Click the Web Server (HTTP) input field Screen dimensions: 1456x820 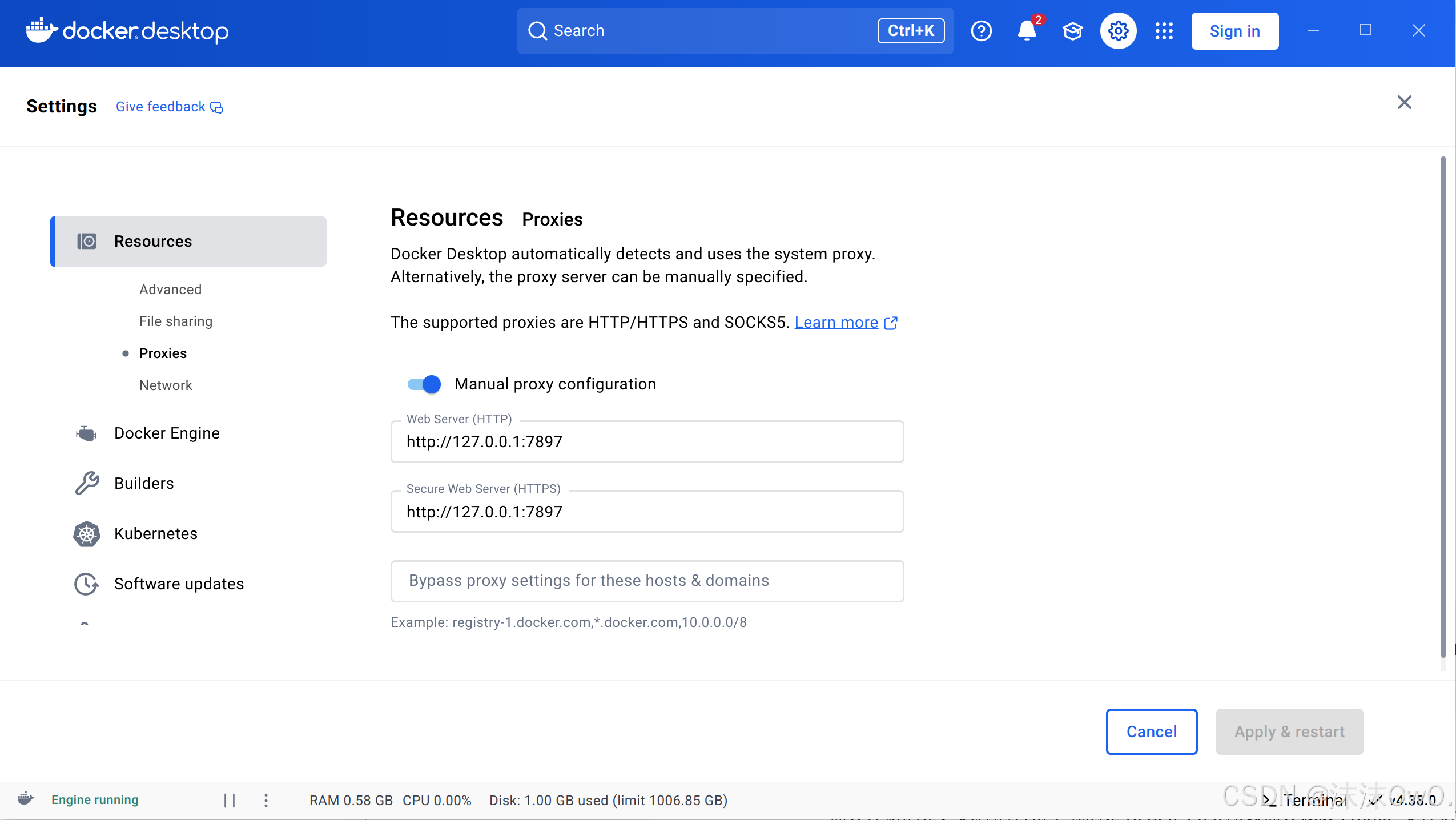(647, 441)
